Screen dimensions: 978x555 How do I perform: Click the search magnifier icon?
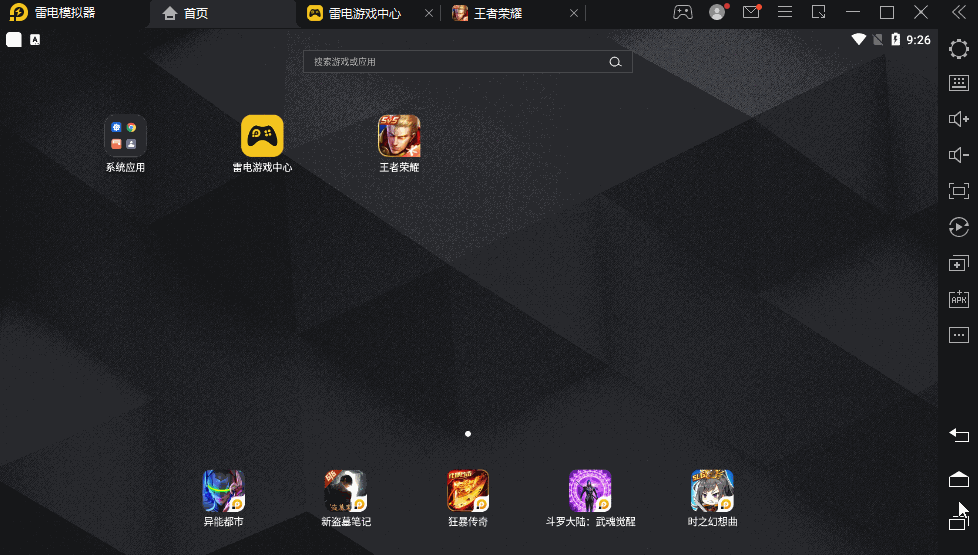coord(616,62)
